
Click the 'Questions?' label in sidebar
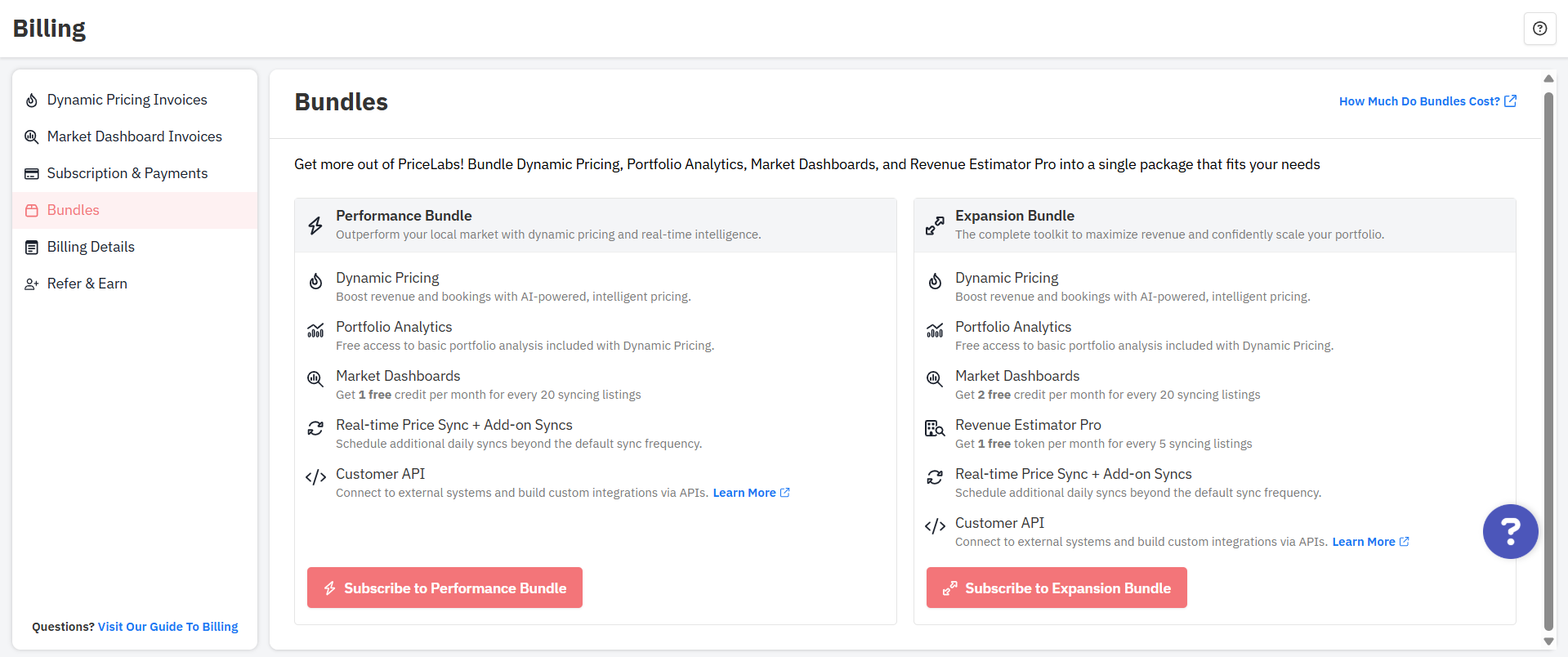[x=63, y=627]
